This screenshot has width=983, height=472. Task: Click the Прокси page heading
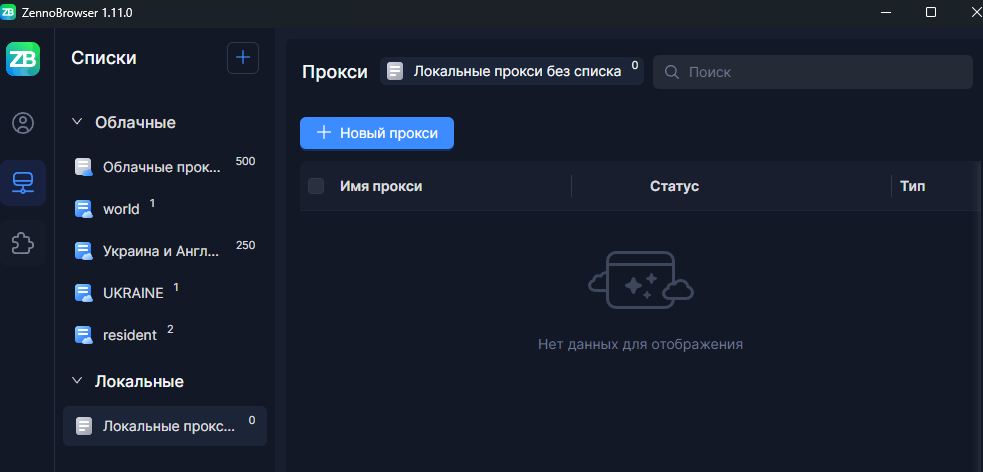pyautogui.click(x=335, y=72)
